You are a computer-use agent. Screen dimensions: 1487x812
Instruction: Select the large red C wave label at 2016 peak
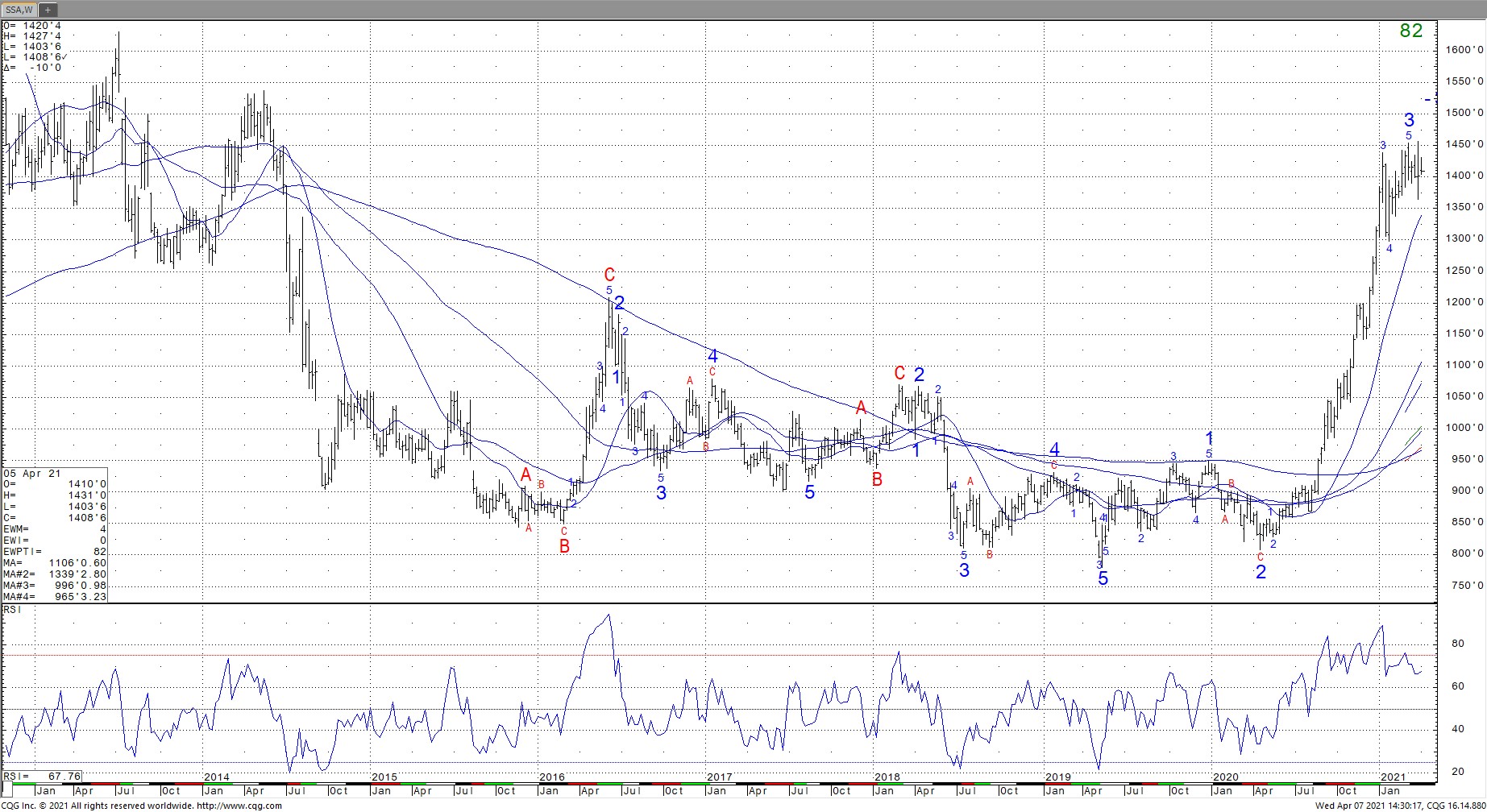(x=609, y=275)
